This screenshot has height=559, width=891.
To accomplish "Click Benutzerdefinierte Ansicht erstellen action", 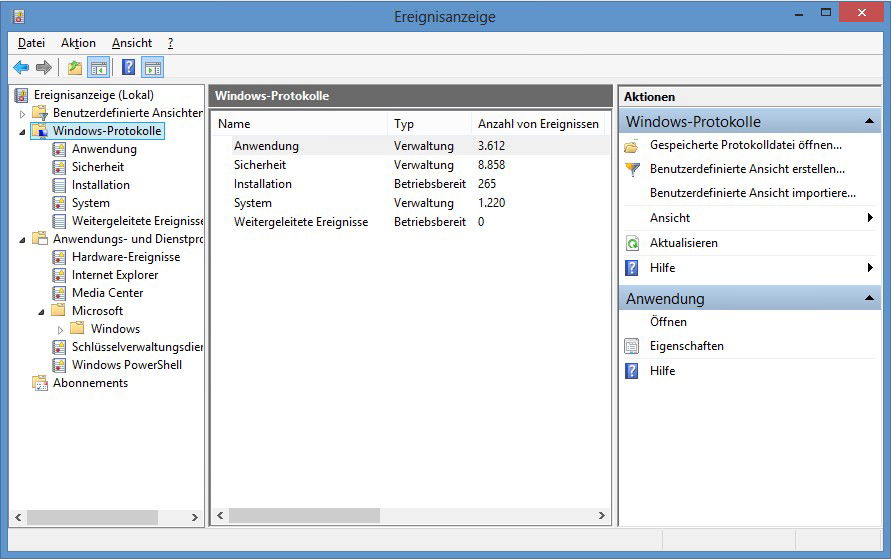I will [x=747, y=169].
